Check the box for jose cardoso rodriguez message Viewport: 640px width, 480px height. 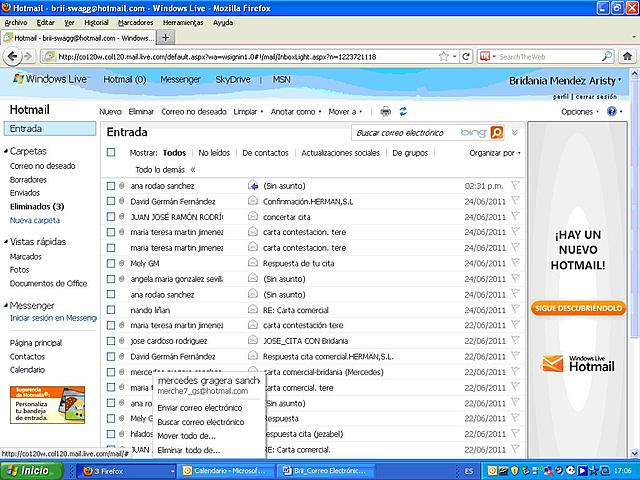pos(111,341)
